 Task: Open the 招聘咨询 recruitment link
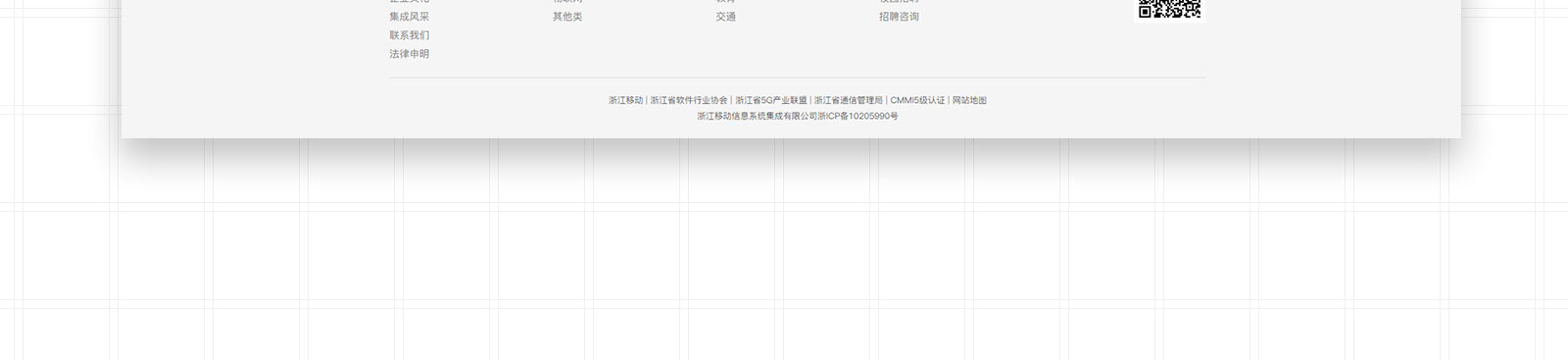pos(899,17)
